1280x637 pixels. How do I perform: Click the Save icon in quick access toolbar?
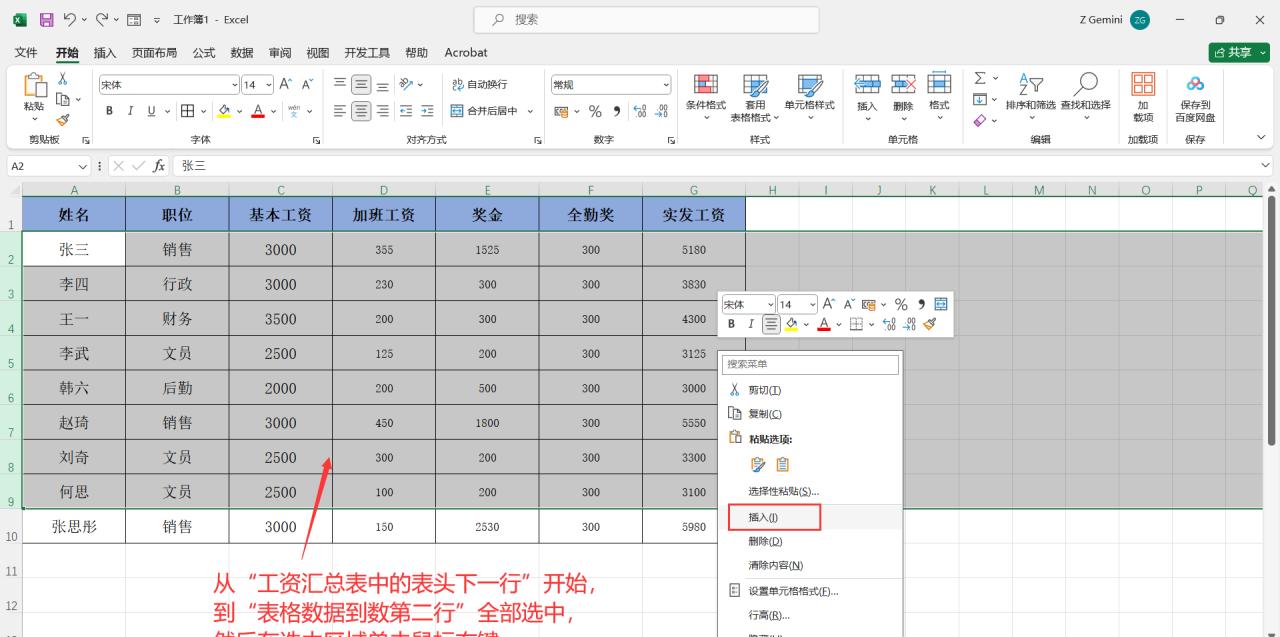pyautogui.click(x=46, y=19)
